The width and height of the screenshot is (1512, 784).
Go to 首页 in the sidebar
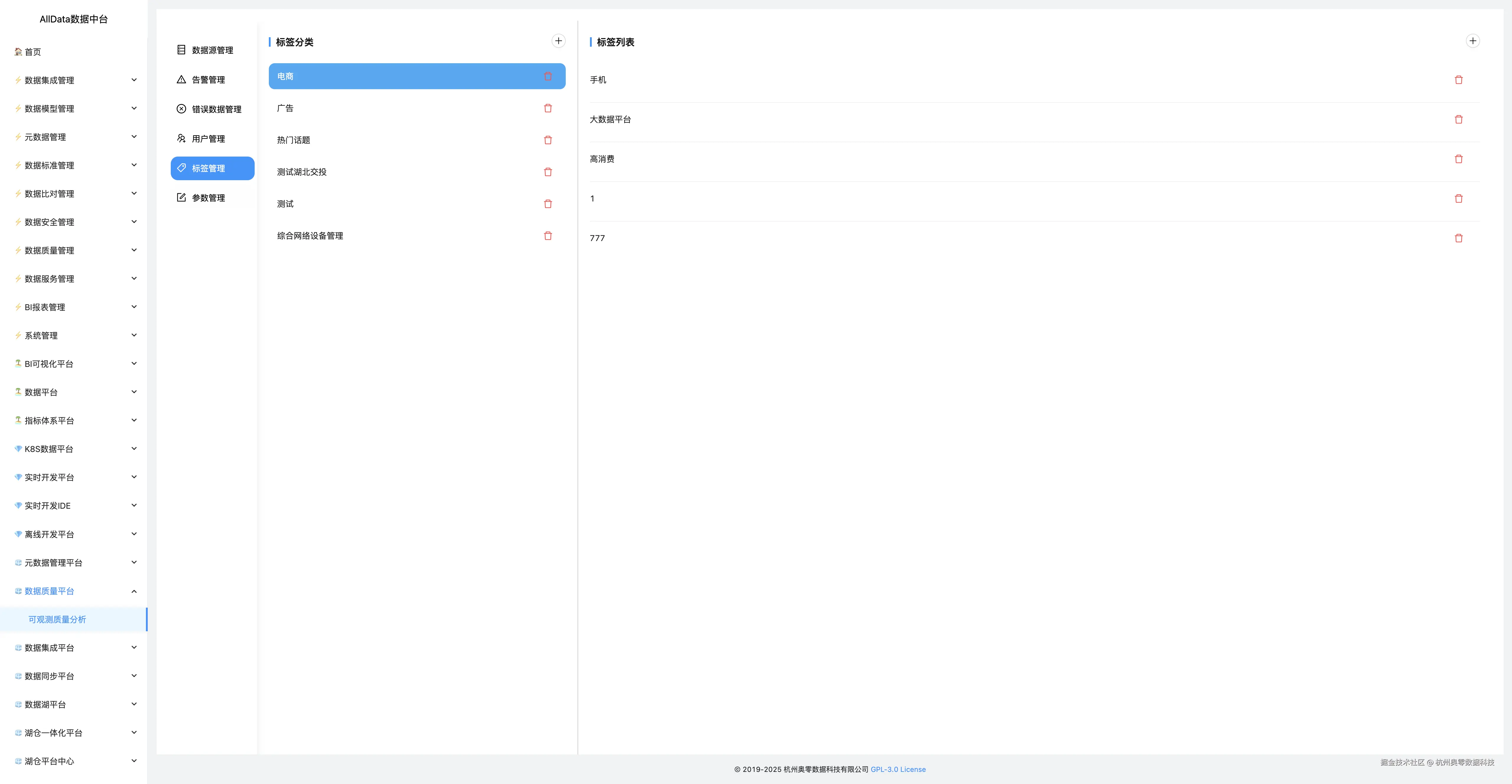coord(33,52)
